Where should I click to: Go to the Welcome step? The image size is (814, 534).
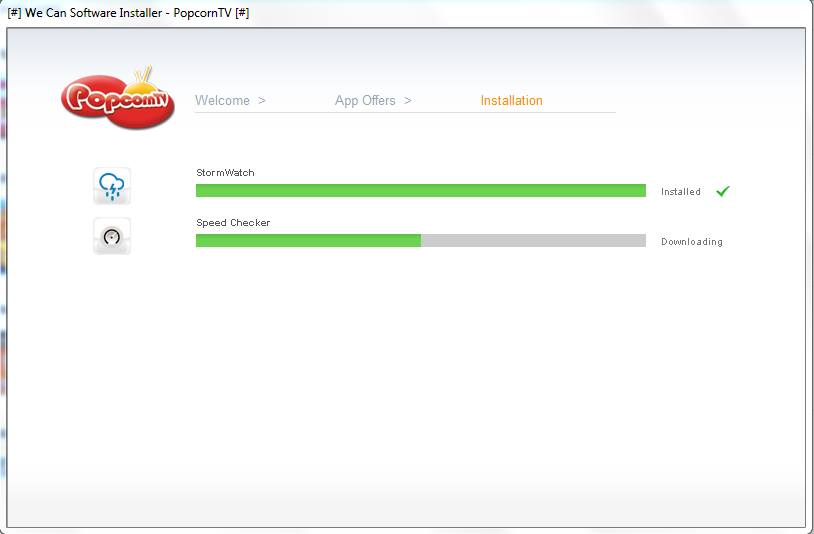tap(222, 100)
